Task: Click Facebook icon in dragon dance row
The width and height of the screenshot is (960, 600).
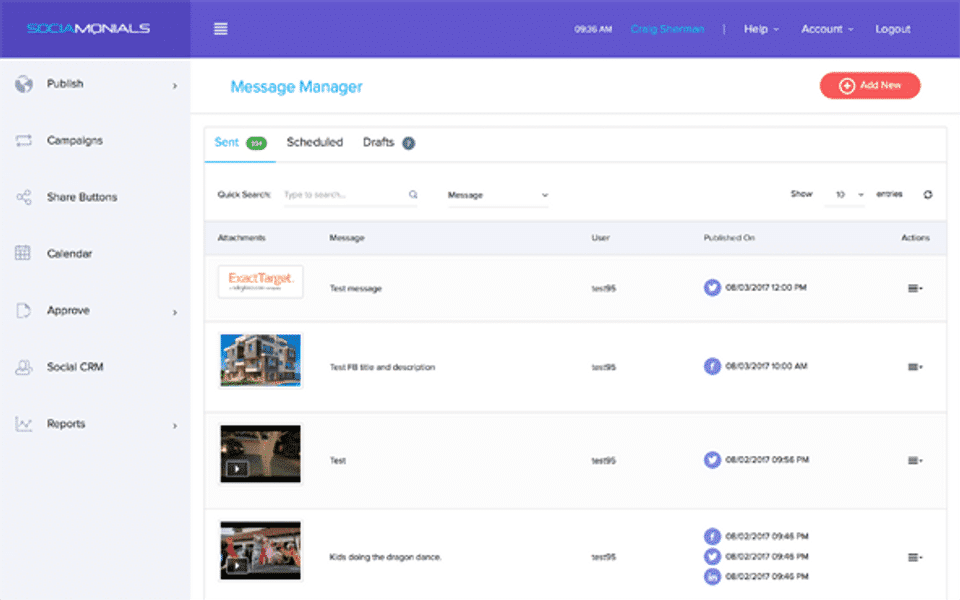Action: pos(712,536)
